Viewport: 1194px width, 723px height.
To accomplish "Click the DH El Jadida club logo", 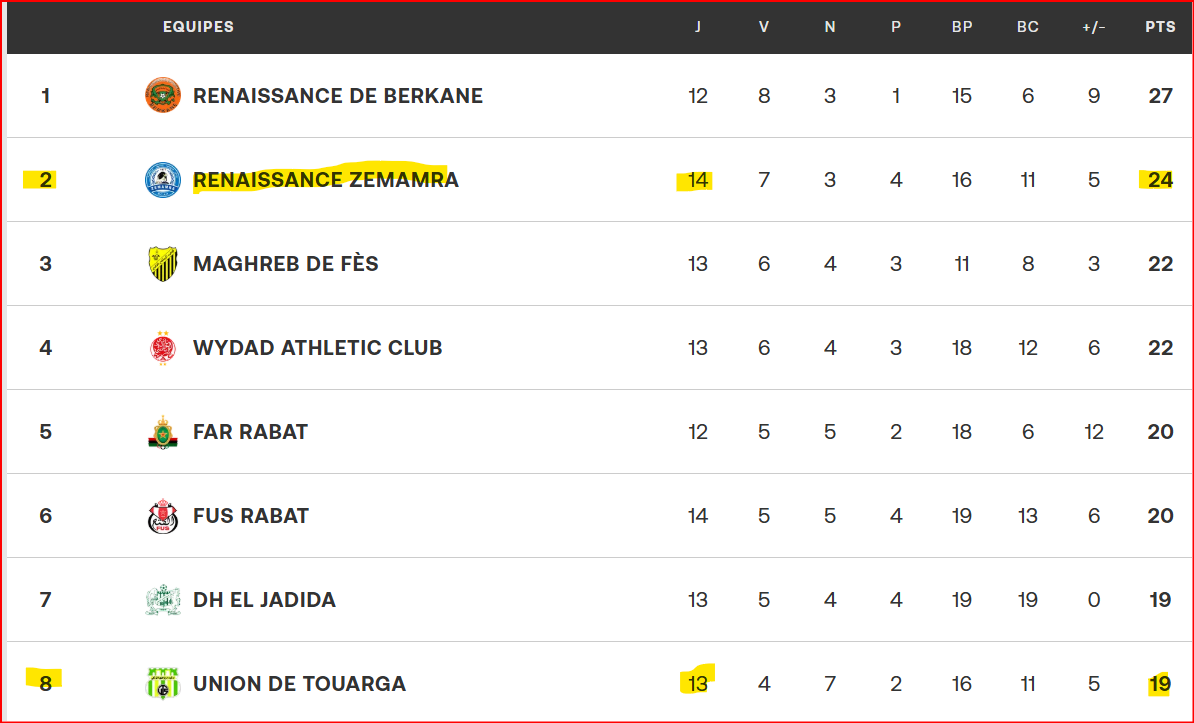I will tap(163, 600).
